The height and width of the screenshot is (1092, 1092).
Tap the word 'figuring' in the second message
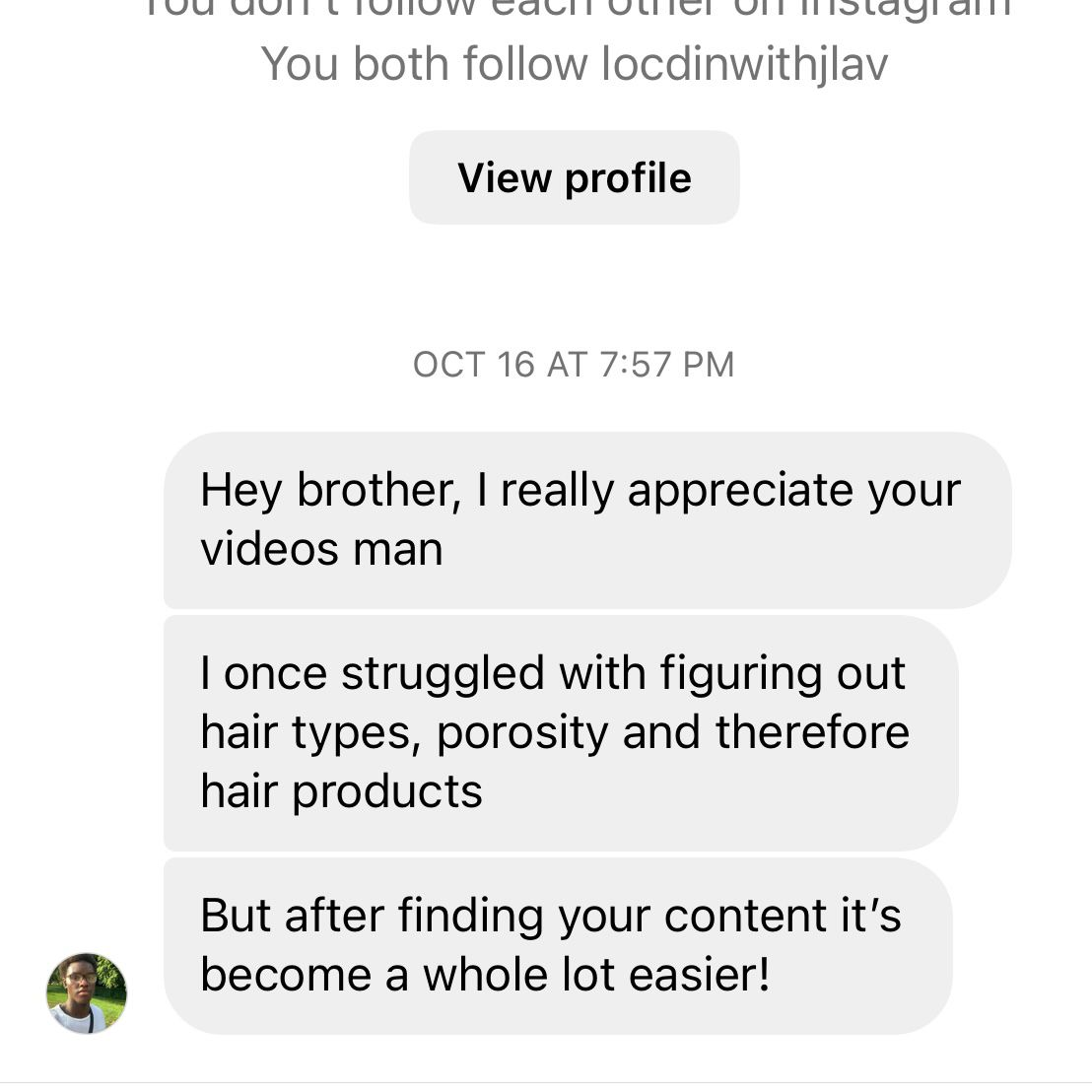pos(727,674)
